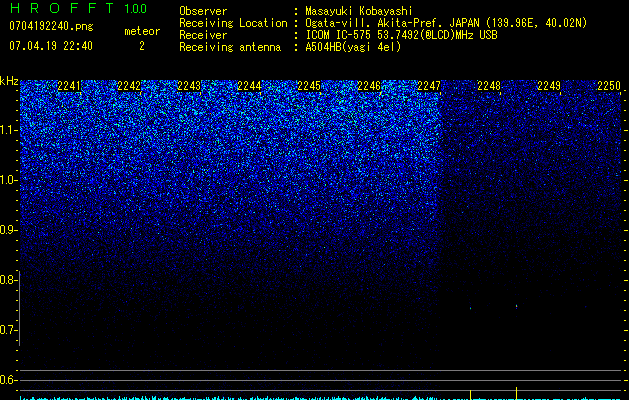Select the filename 0704192240.png
The image size is (629, 400).
coord(51,26)
